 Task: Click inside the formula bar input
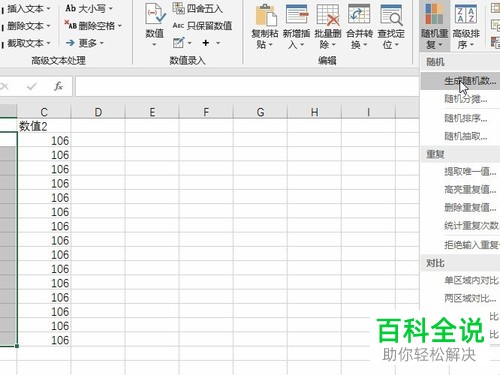click(247, 87)
